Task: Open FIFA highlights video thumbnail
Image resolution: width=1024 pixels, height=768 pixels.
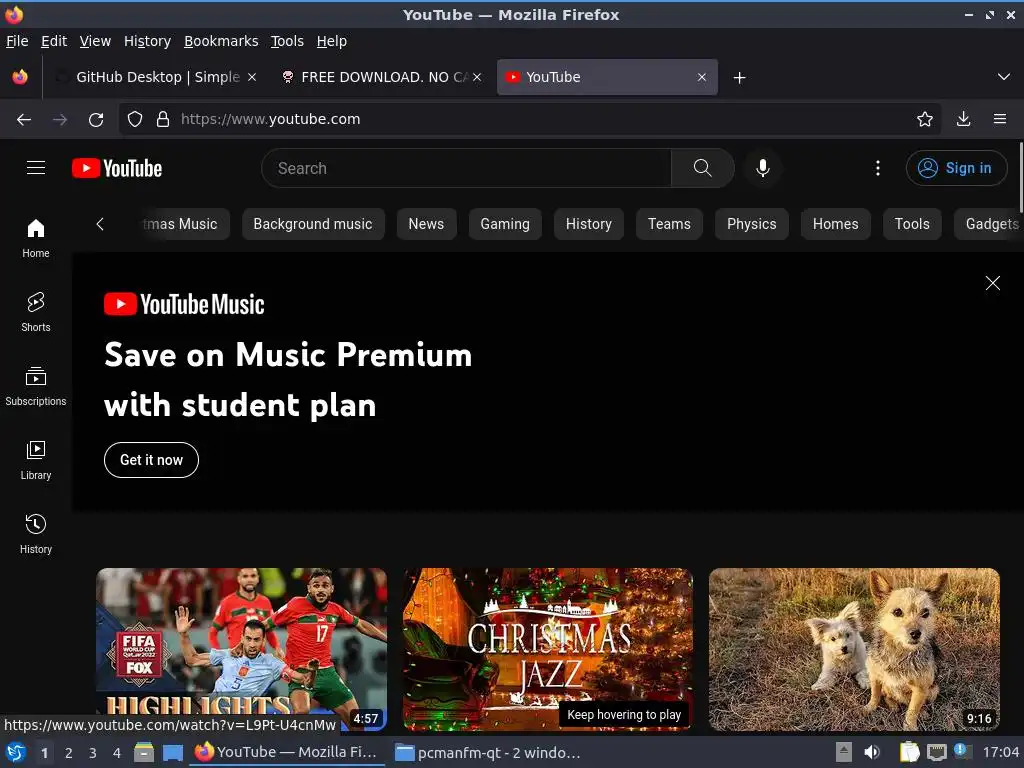Action: click(x=241, y=648)
